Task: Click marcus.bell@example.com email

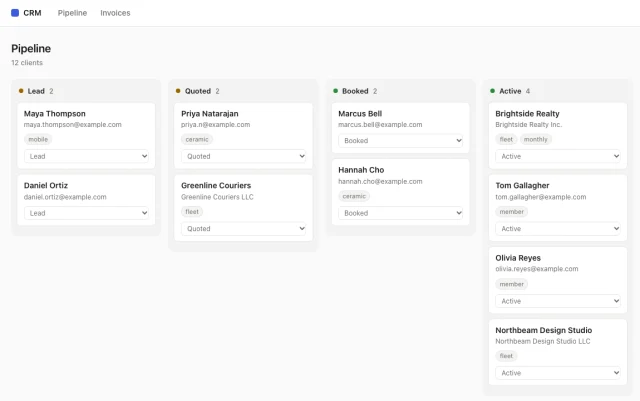Action: (380, 125)
